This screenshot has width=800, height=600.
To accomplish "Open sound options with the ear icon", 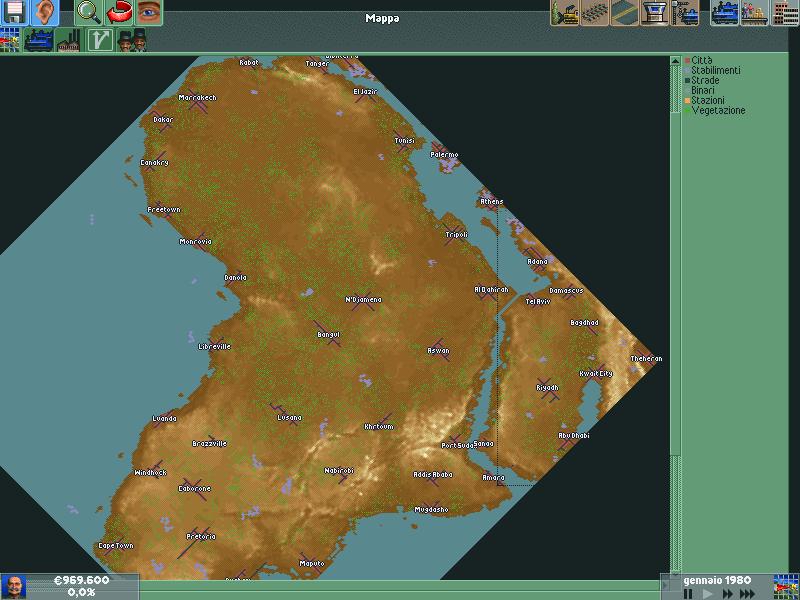I will pos(44,12).
